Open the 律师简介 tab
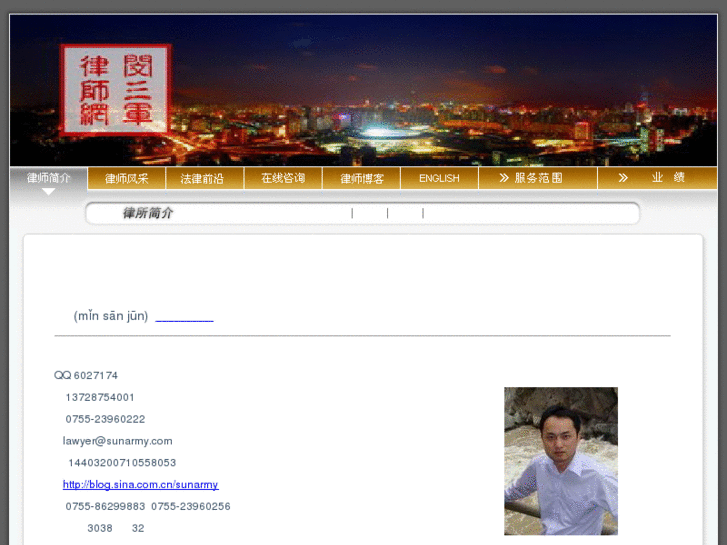This screenshot has height=545, width=727. point(48,178)
